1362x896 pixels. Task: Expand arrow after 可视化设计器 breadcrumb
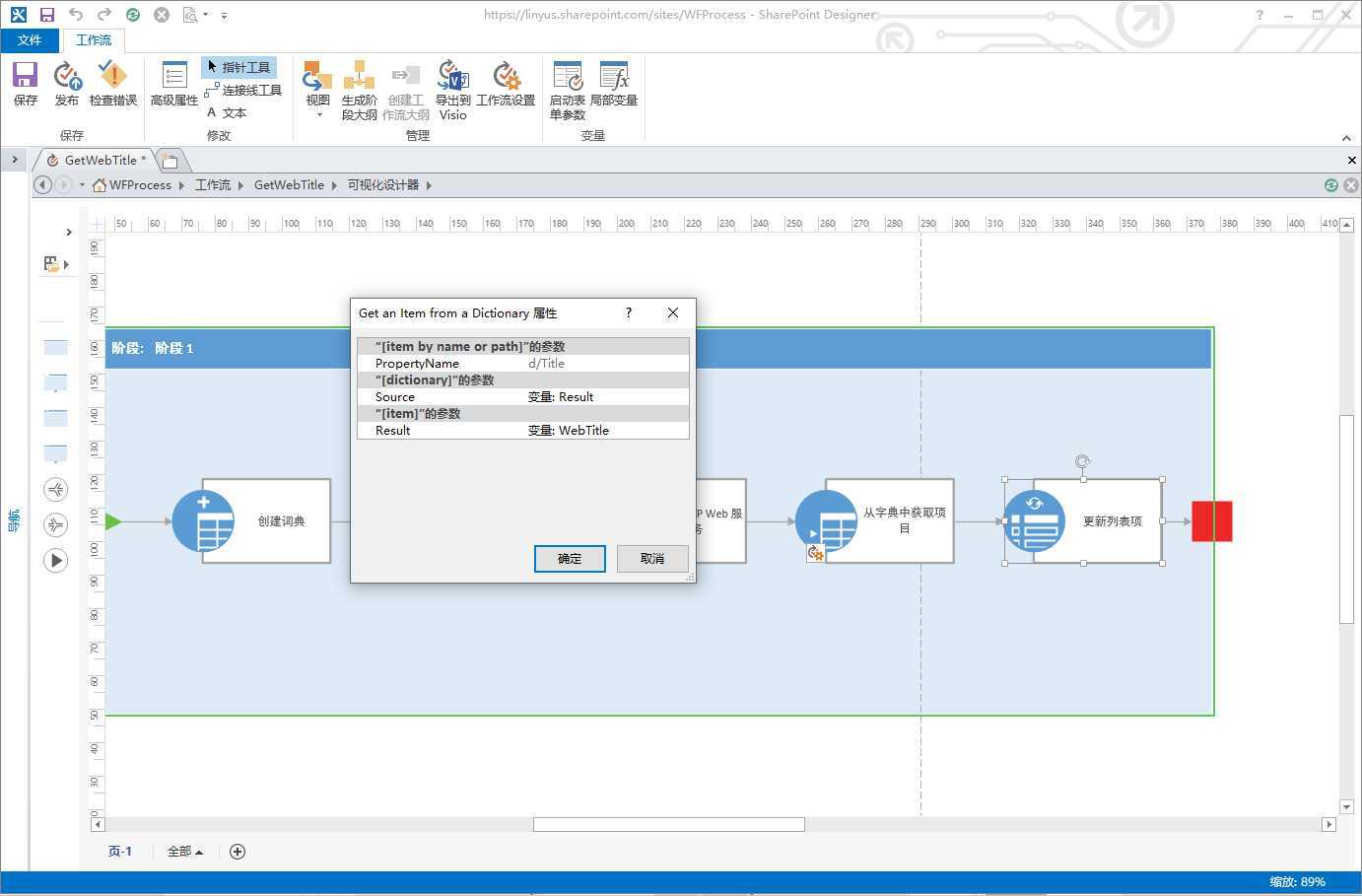tap(429, 185)
